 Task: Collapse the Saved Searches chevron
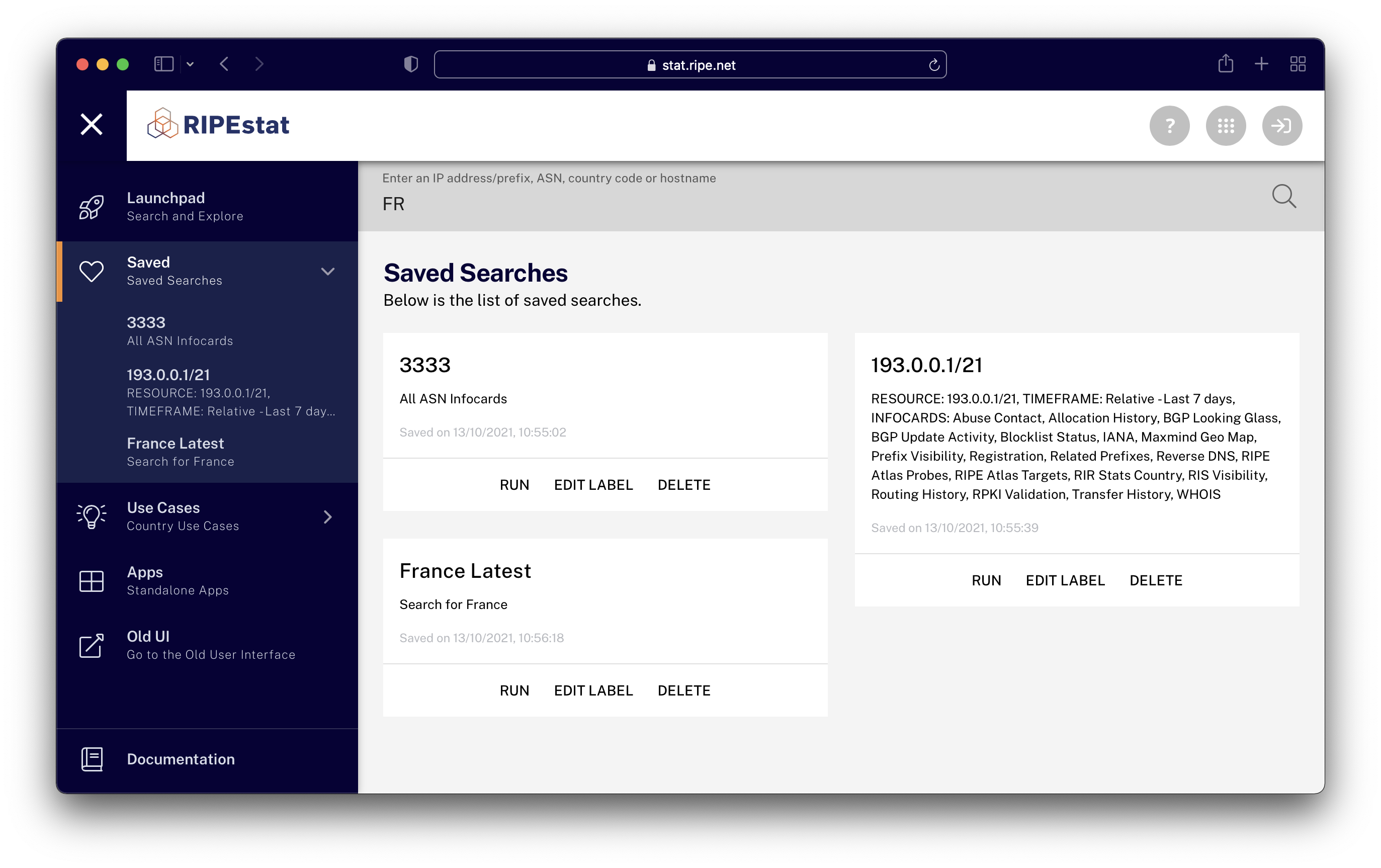327,271
